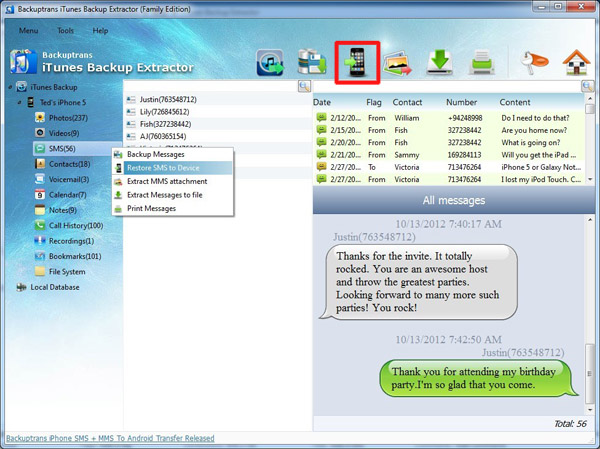
Task: Click the iTunes music backup toolbar icon
Action: click(x=270, y=63)
